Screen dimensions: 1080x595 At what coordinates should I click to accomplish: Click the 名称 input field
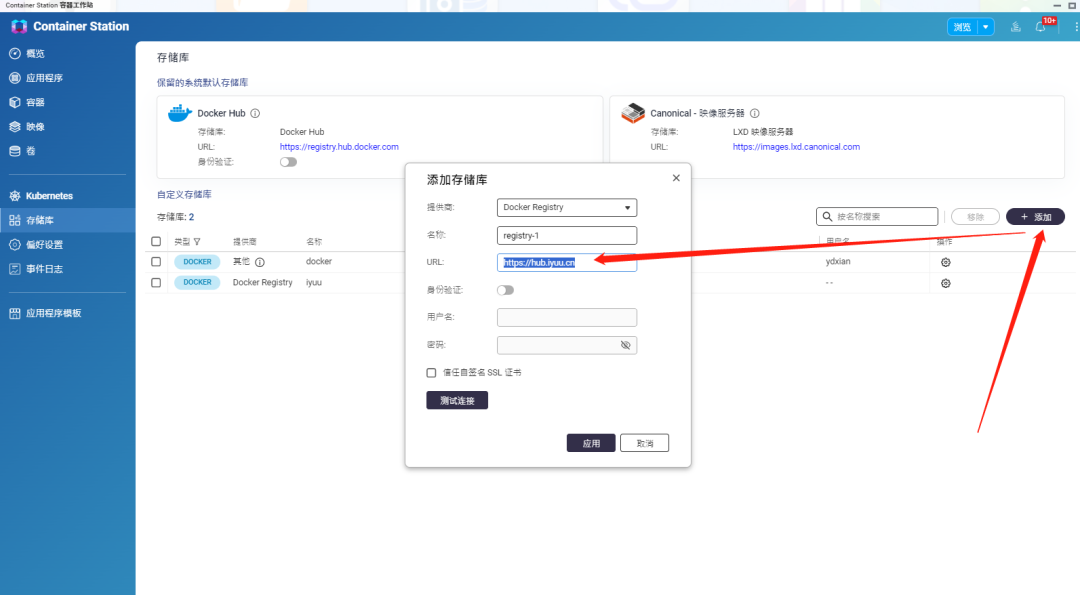567,236
